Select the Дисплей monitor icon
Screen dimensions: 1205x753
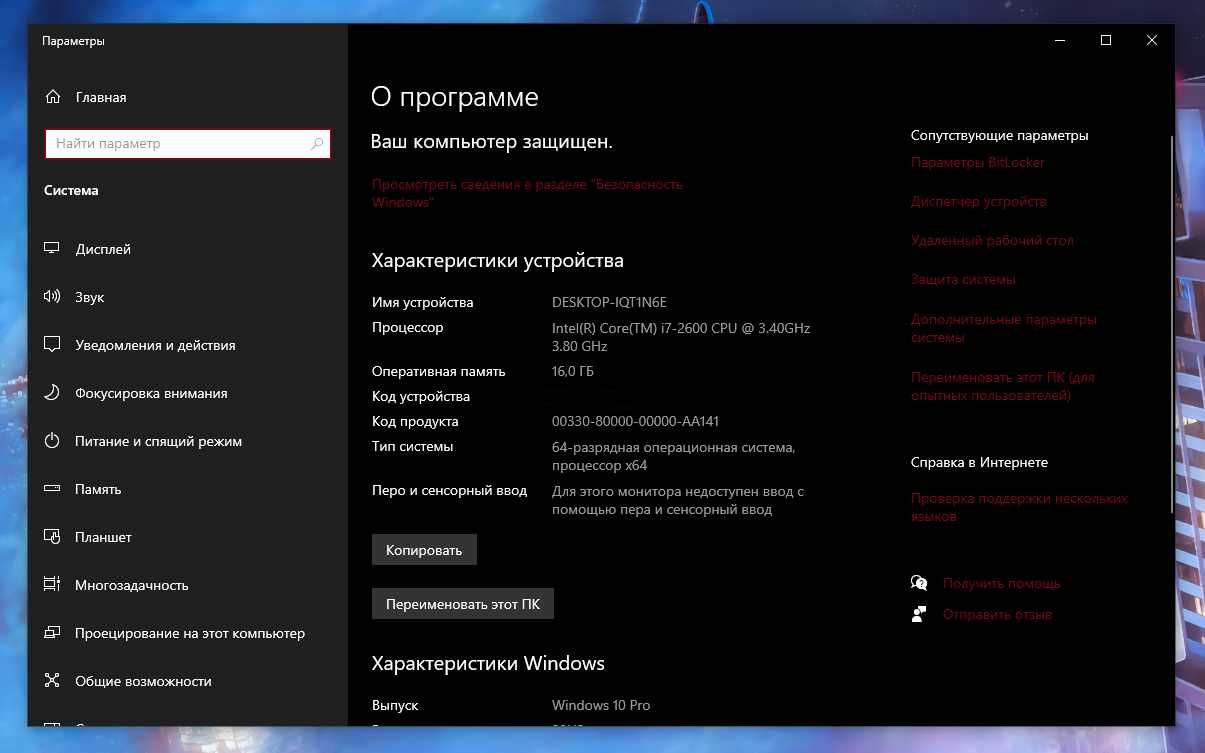[x=53, y=249]
